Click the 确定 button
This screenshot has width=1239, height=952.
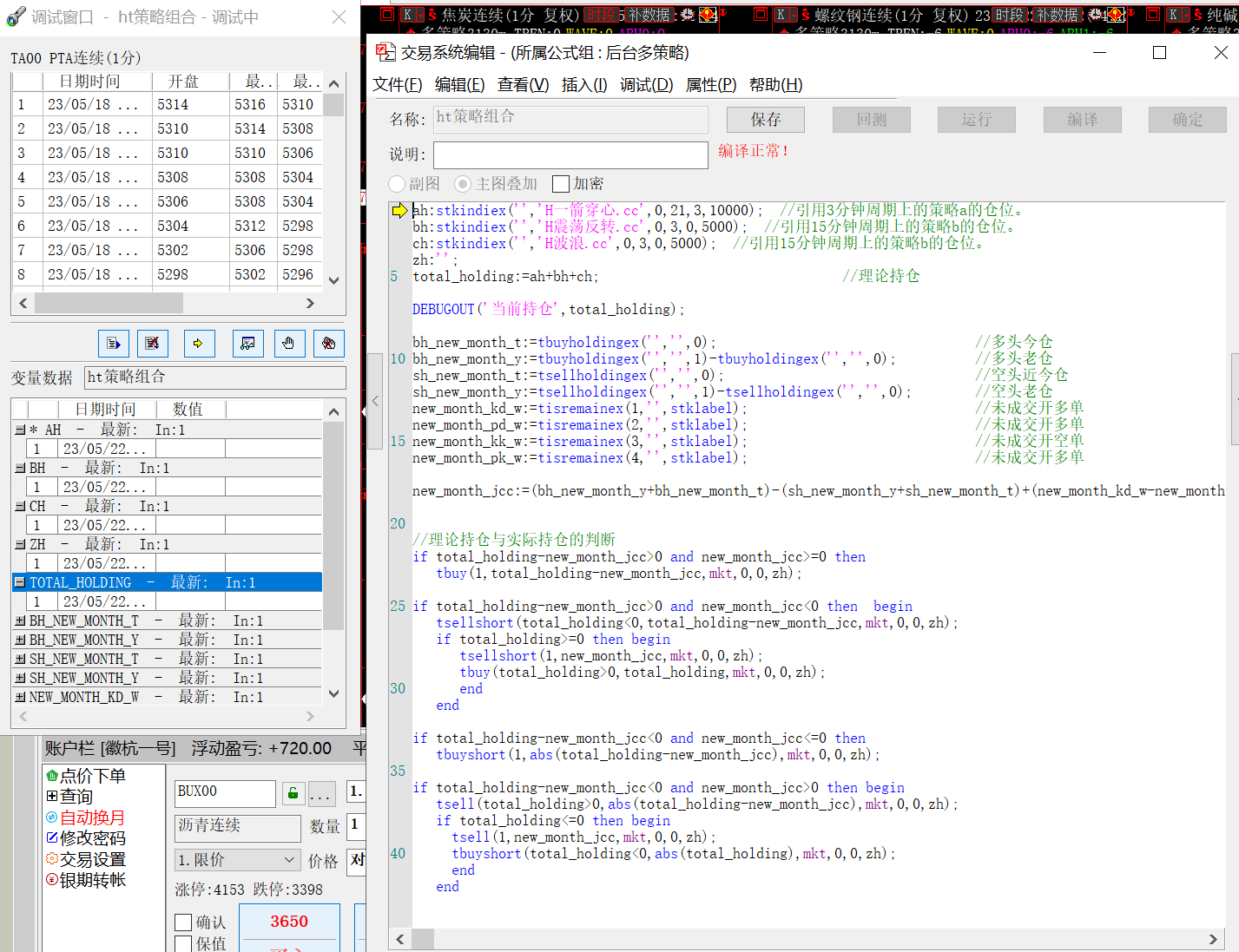tap(1188, 120)
